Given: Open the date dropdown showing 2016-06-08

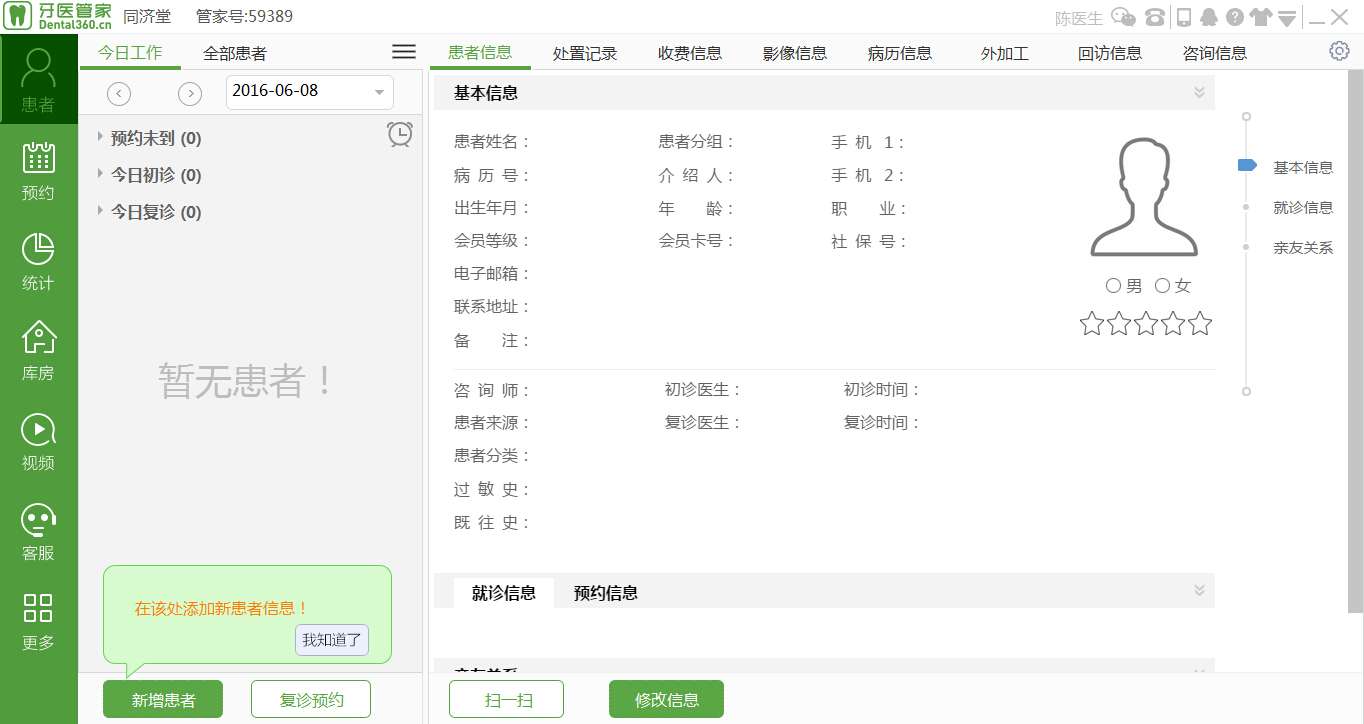Looking at the screenshot, I should coord(310,92).
